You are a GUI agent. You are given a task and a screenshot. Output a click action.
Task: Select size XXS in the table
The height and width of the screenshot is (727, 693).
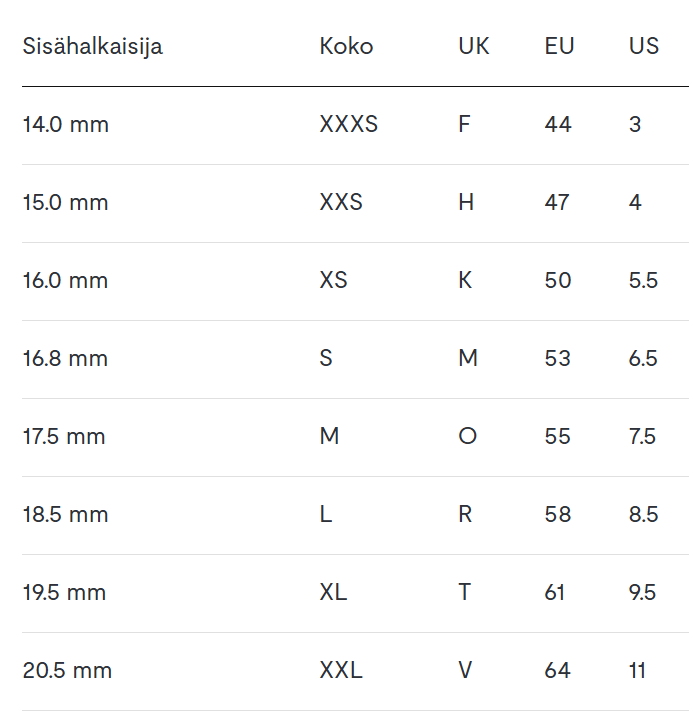(x=341, y=203)
